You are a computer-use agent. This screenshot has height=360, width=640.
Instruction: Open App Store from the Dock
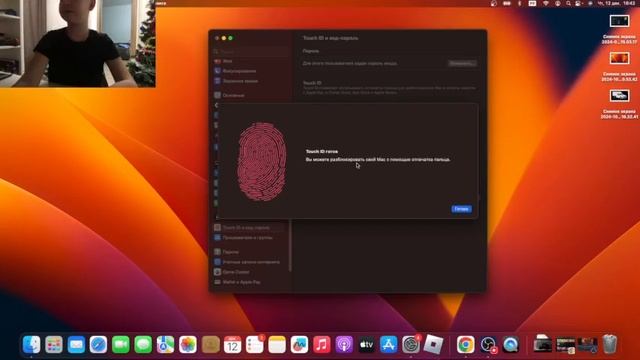click(x=389, y=344)
